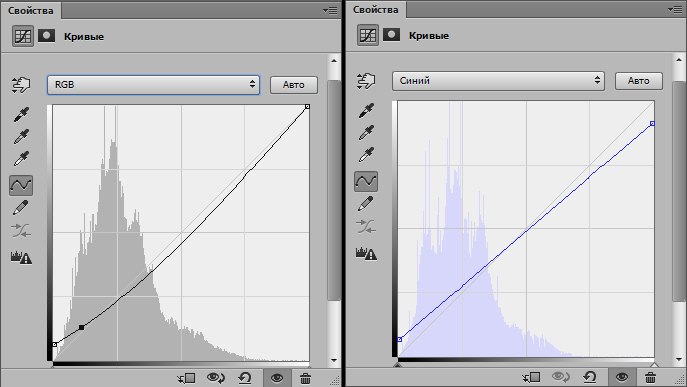Select draw curve pencil tool in the left panel

[x=21, y=208]
